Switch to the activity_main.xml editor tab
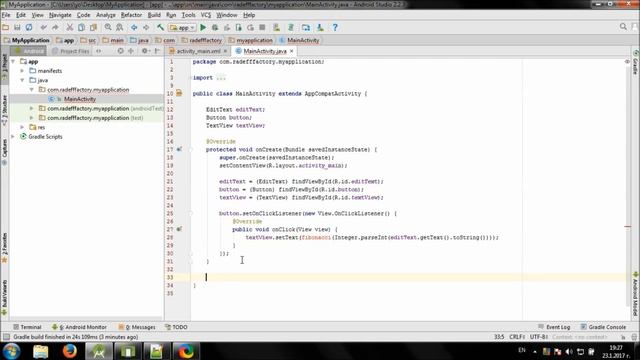640x360 pixels. coord(198,51)
